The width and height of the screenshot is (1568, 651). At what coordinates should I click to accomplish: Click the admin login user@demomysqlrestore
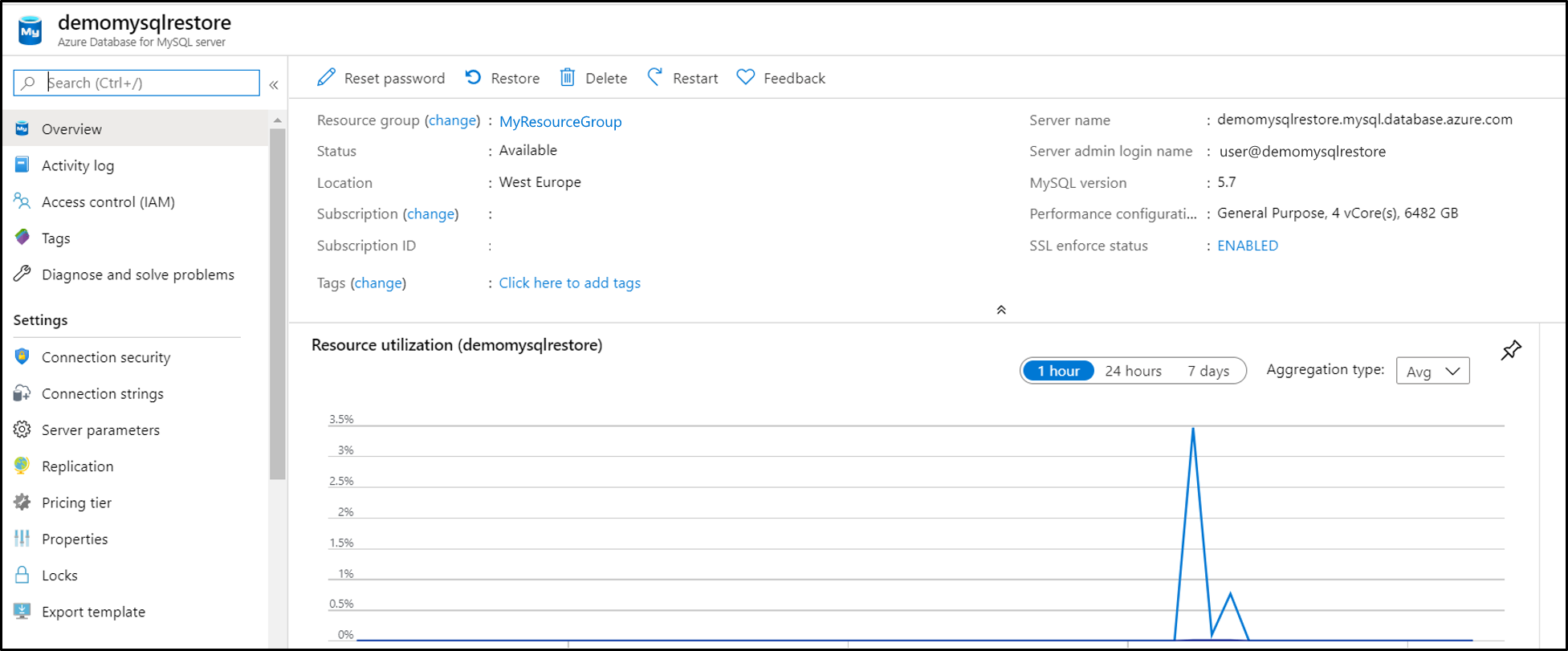[1302, 151]
